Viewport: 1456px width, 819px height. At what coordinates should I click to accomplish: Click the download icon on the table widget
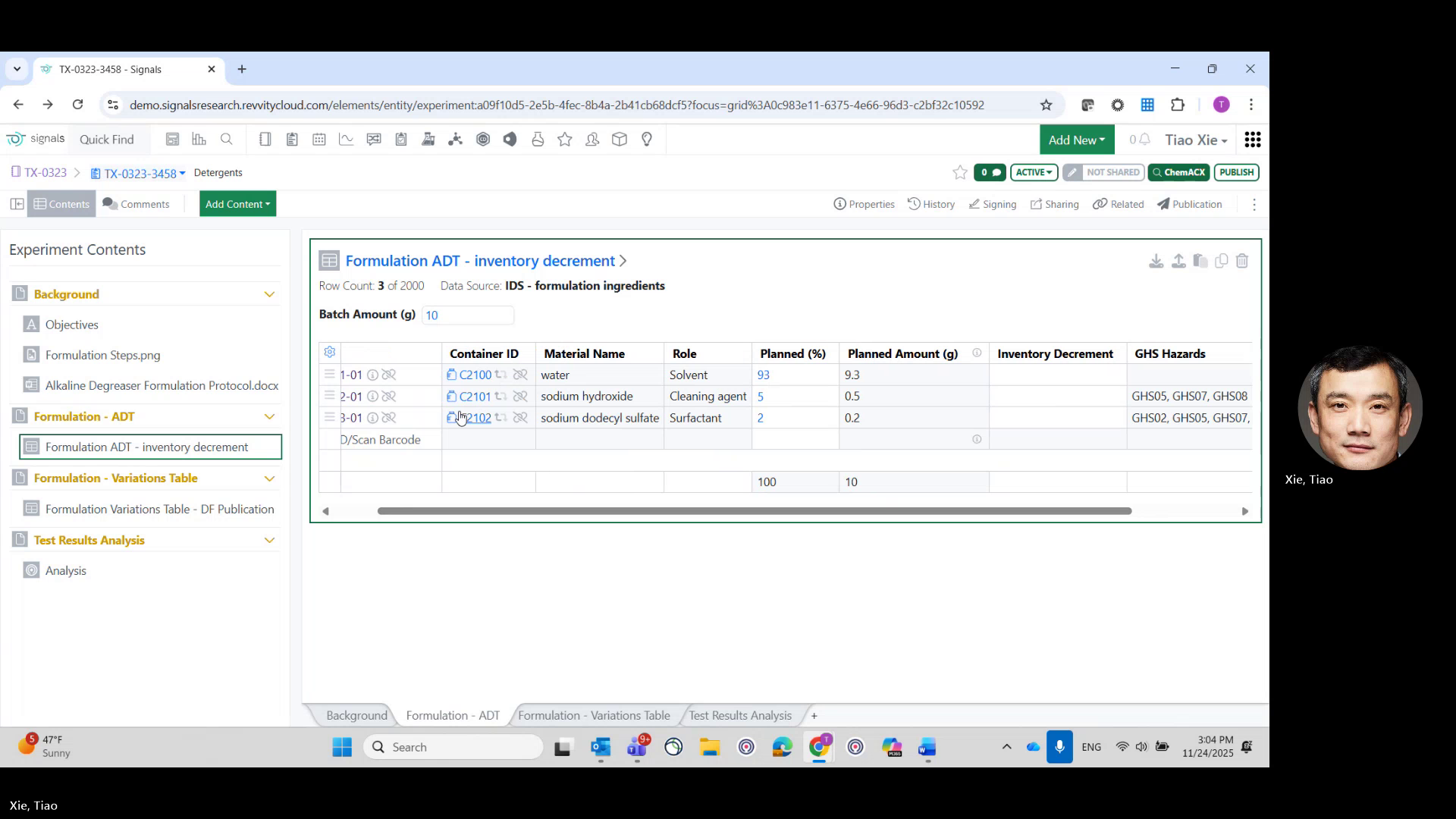[1156, 261]
